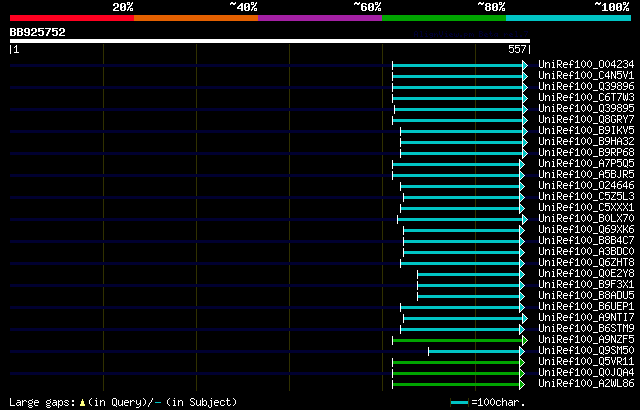Select hit label UniRef100_Q5VR11
The width and height of the screenshot is (640, 410).
586,362
